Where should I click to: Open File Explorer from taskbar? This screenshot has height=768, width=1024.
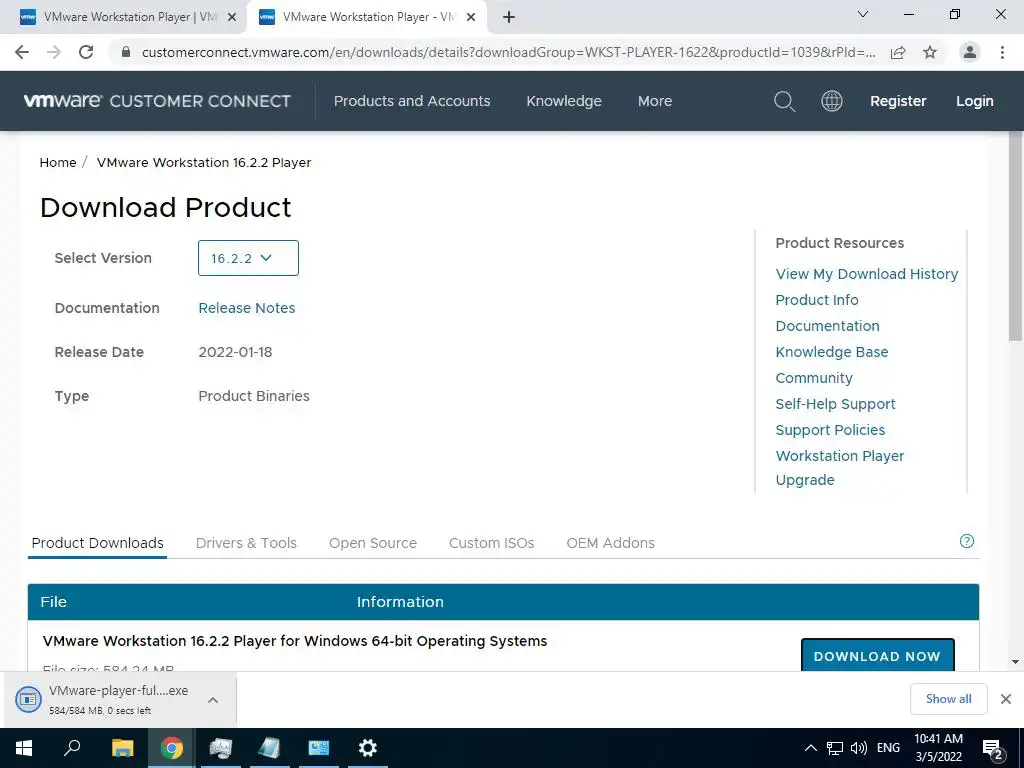coord(122,748)
